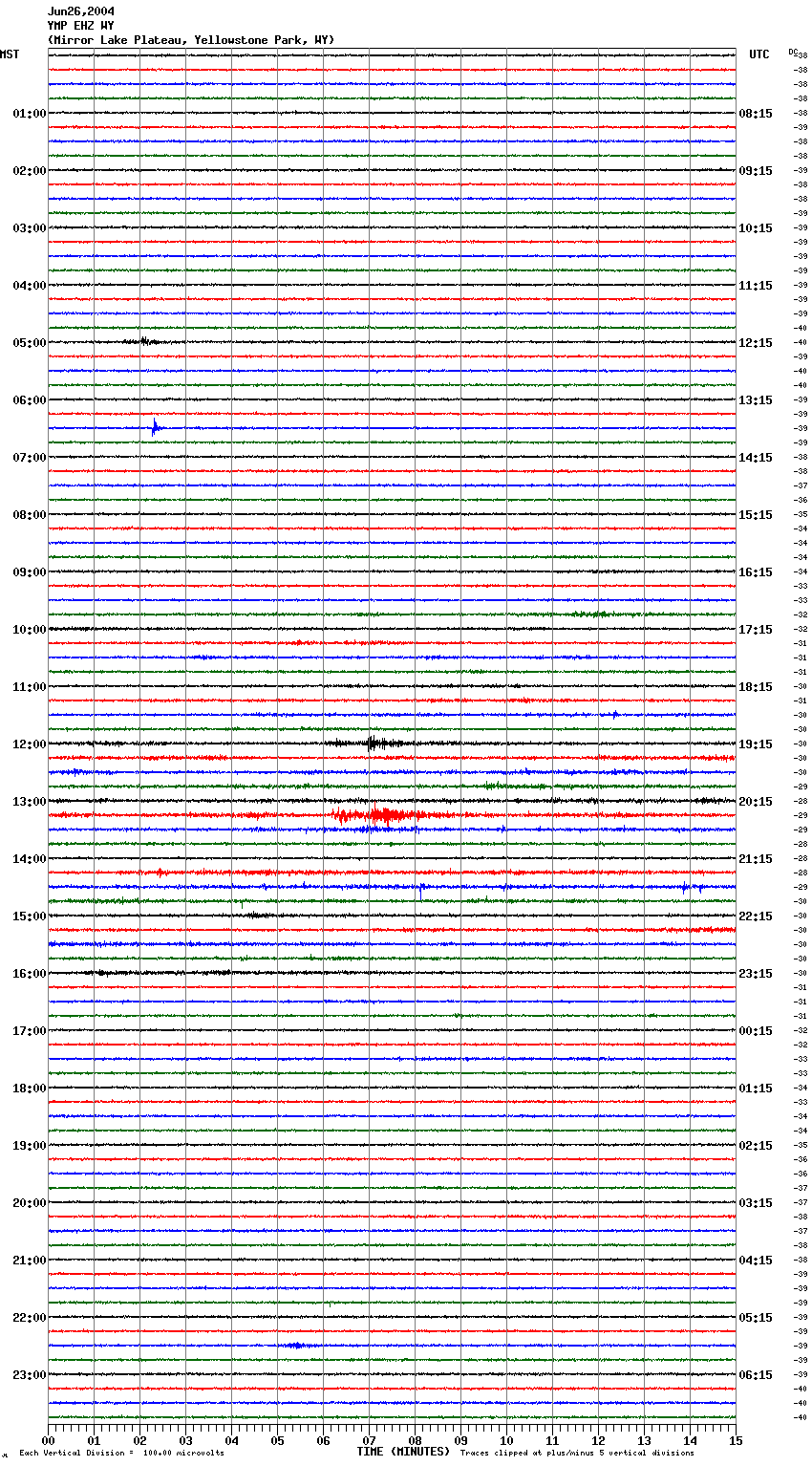Click the MST timezone label
The height and width of the screenshot is (1466, 812).
point(10,54)
